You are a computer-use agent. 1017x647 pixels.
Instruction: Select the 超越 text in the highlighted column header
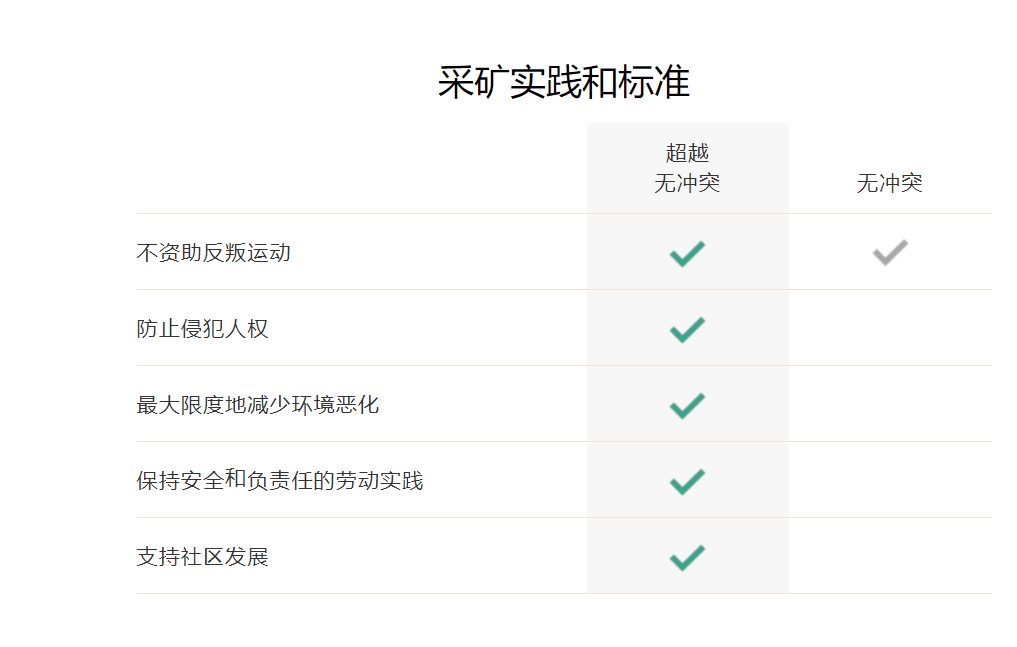click(687, 153)
